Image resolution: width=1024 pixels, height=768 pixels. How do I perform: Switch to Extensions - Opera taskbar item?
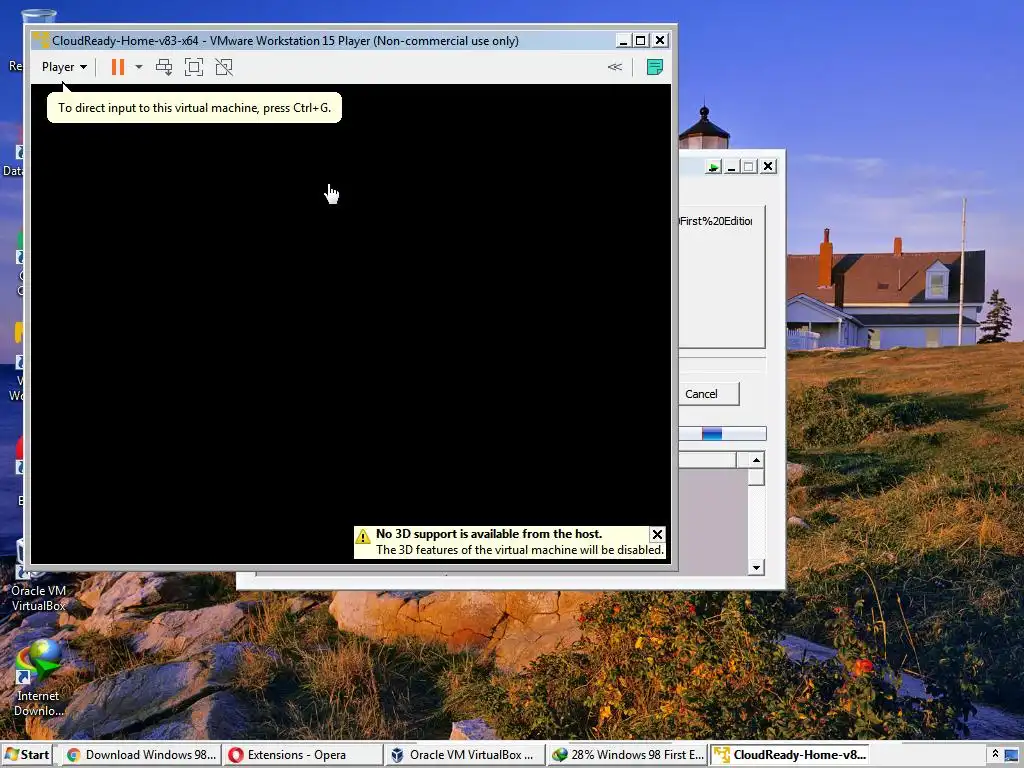(304, 755)
